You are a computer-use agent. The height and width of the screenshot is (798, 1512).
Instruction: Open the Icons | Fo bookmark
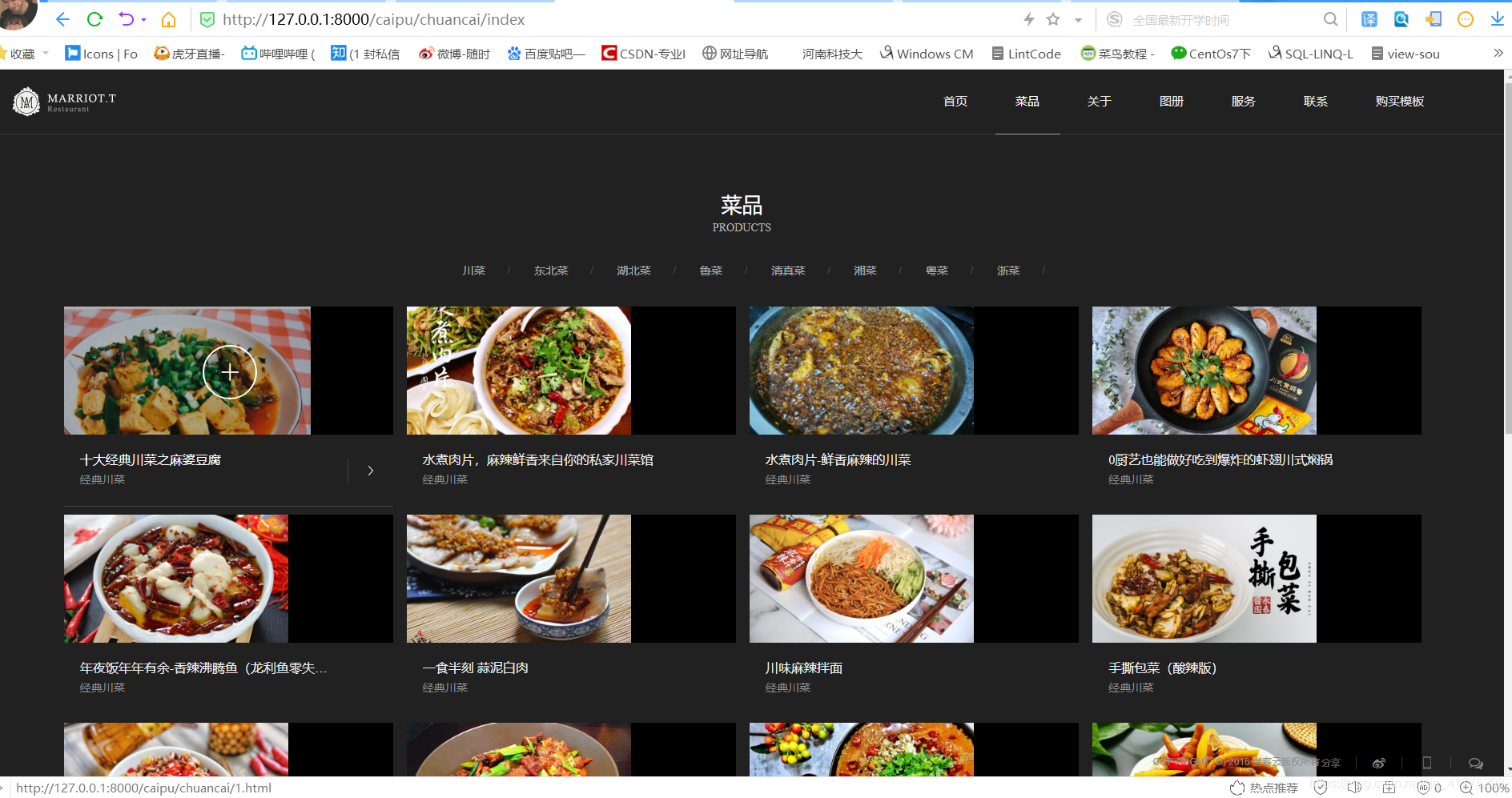click(102, 54)
